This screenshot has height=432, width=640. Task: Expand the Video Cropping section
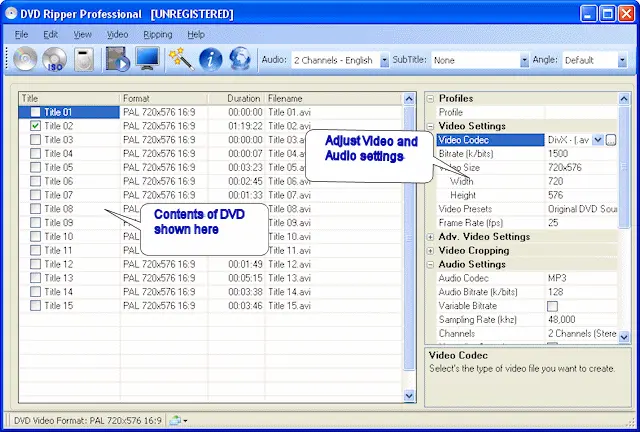click(x=430, y=251)
